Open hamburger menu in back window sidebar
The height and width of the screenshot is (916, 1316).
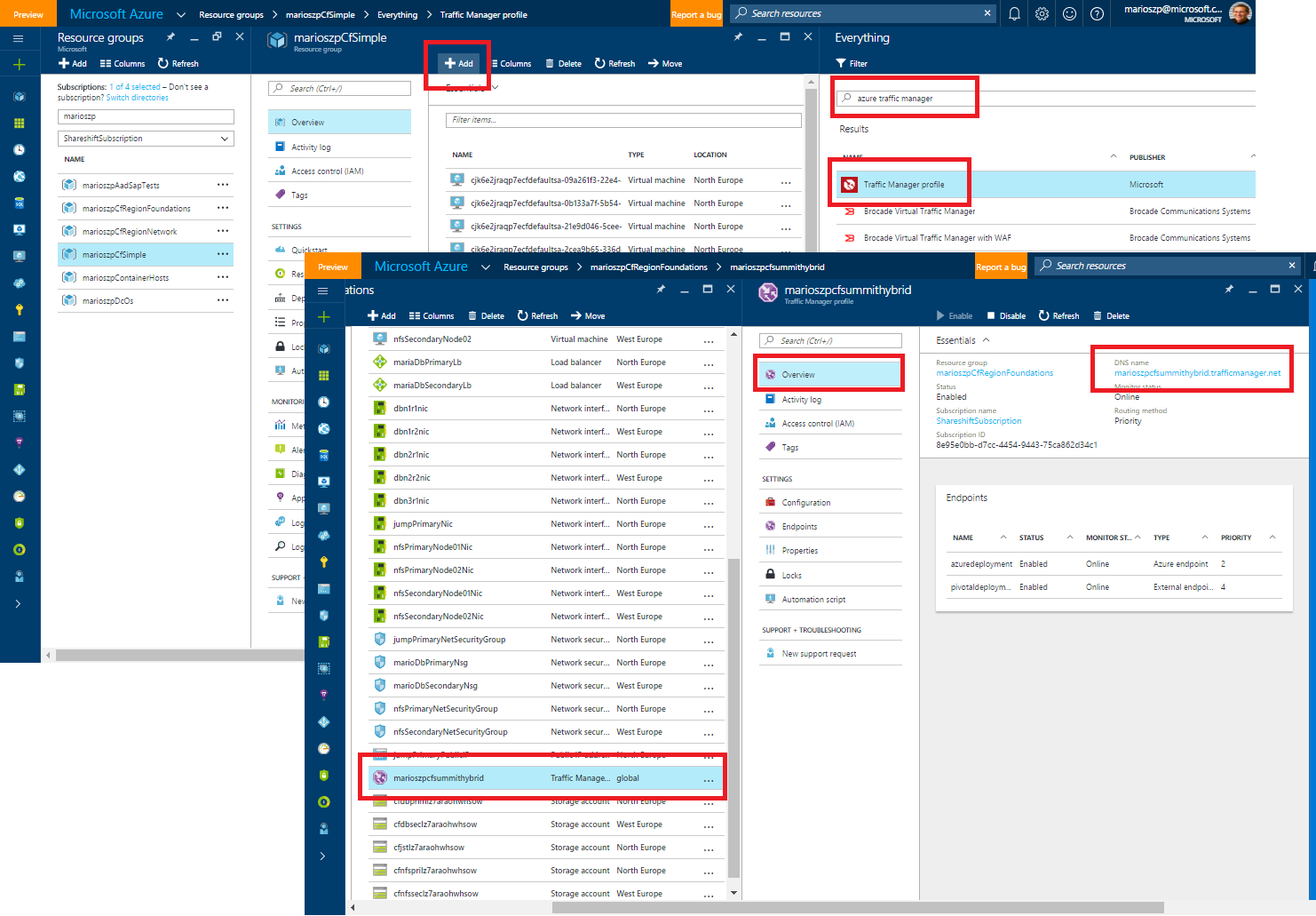[x=19, y=38]
